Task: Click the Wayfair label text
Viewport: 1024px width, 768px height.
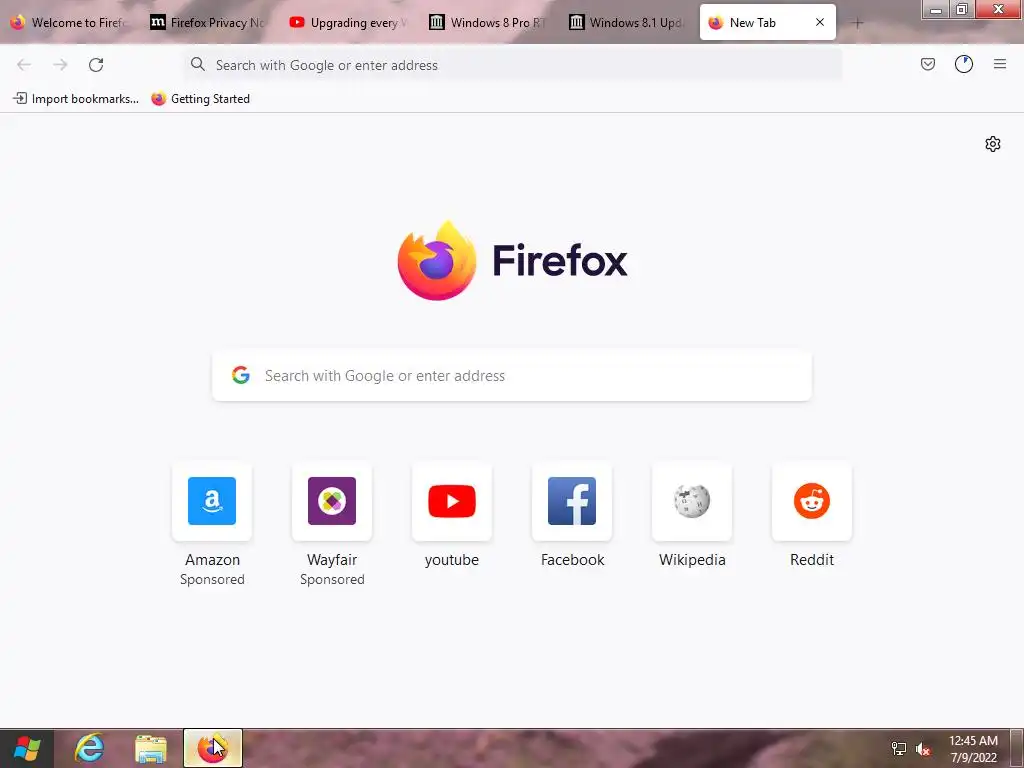Action: pos(332,560)
